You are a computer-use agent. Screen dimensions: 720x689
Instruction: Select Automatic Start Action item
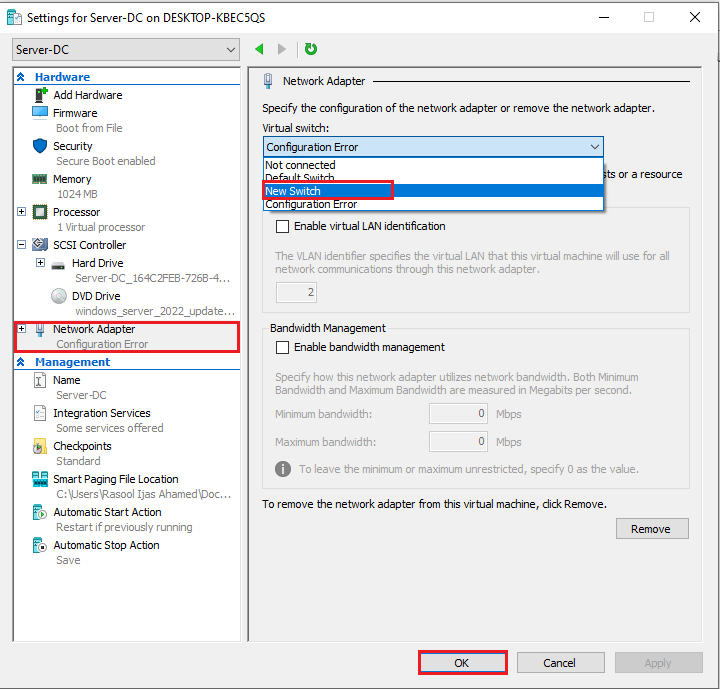coord(107,512)
